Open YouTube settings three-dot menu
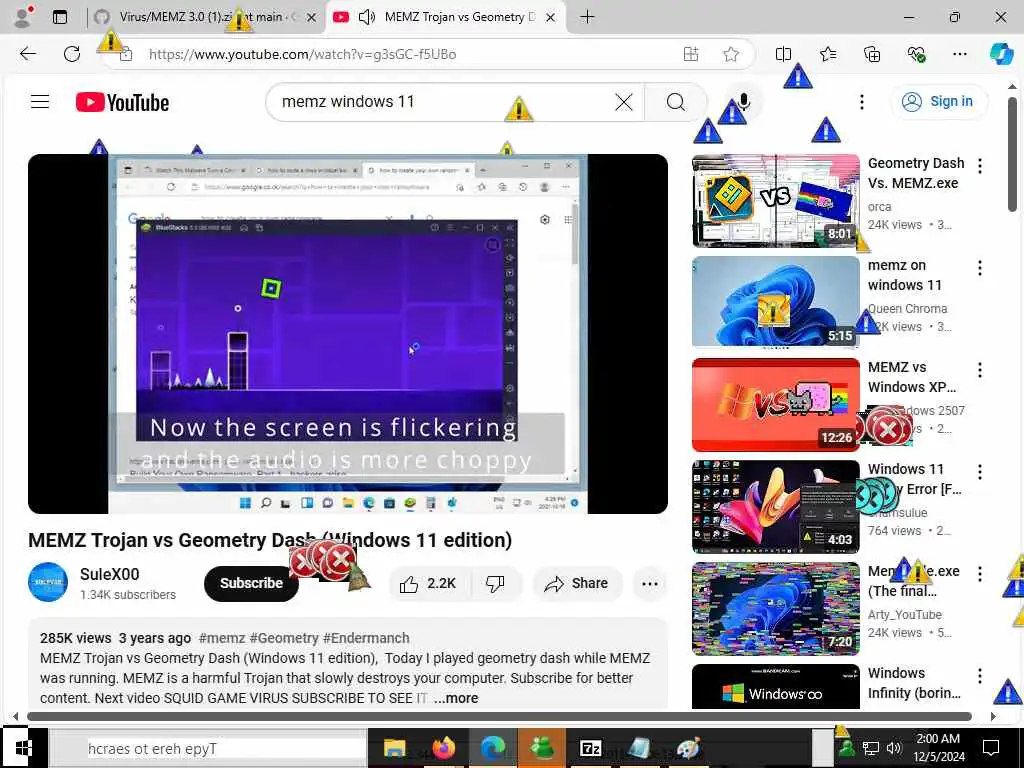Image resolution: width=1024 pixels, height=768 pixels. click(862, 102)
